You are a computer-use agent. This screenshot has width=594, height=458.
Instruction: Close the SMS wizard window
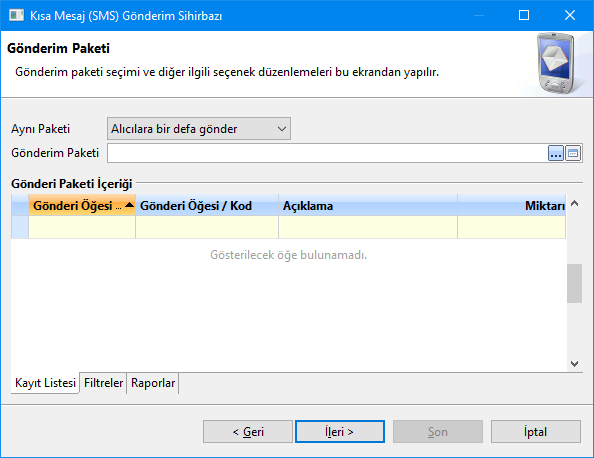pyautogui.click(x=570, y=15)
